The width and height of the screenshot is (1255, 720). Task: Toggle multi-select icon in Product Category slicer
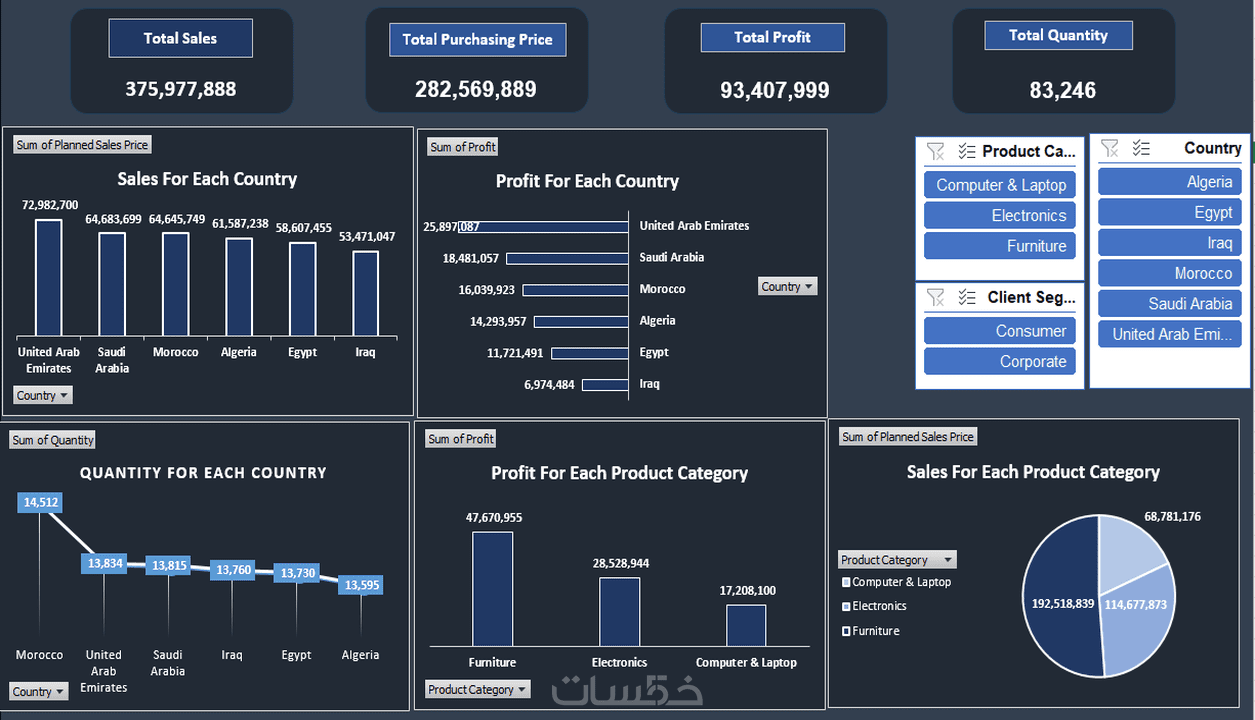coord(966,151)
